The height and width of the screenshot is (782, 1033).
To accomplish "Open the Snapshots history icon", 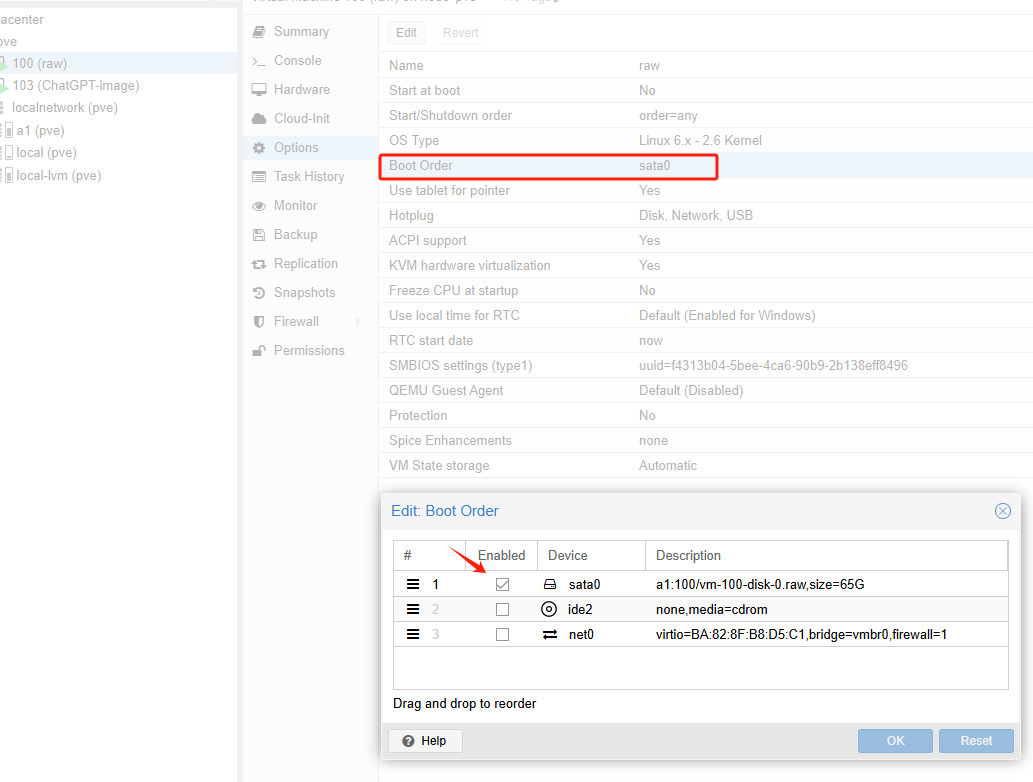I will click(259, 293).
